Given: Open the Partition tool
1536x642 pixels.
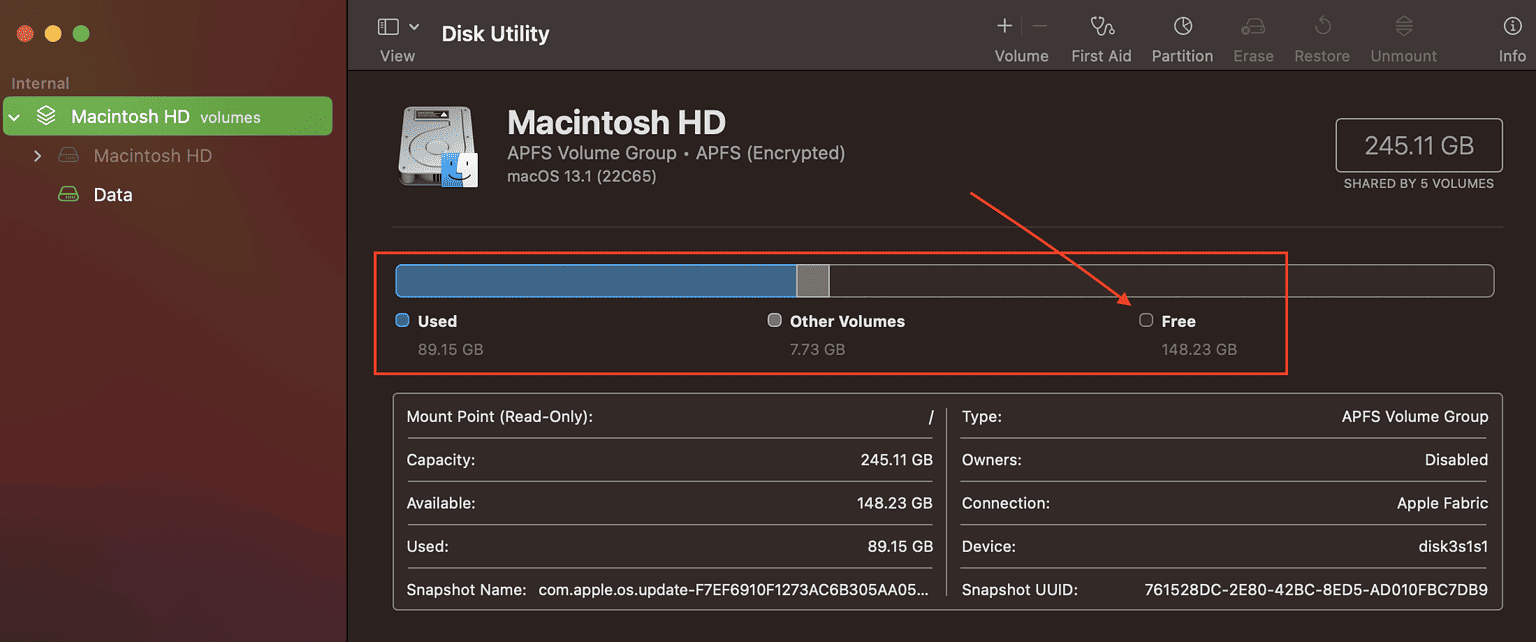Looking at the screenshot, I should tap(1182, 35).
